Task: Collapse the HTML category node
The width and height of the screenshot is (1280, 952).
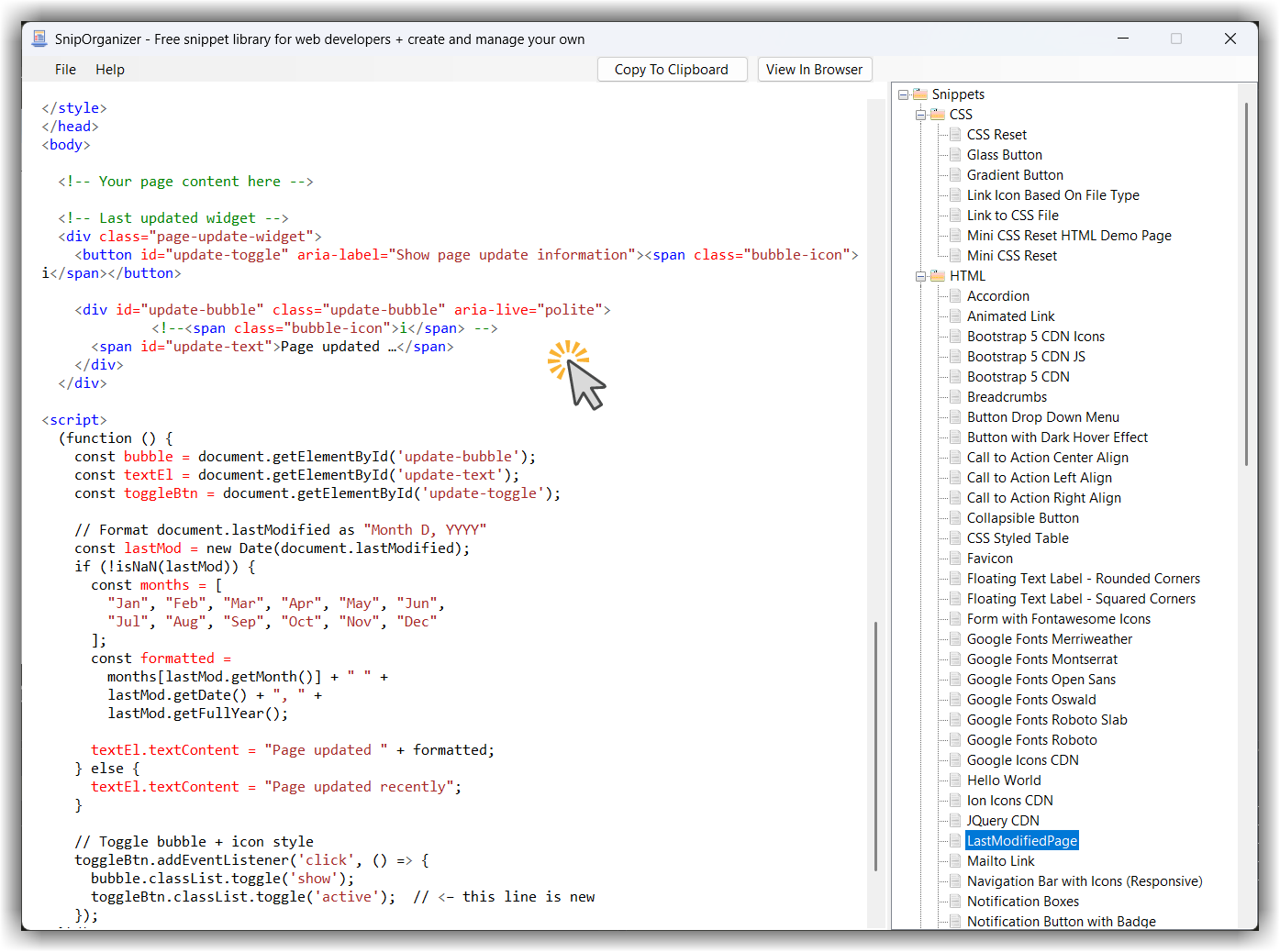Action: 920,276
